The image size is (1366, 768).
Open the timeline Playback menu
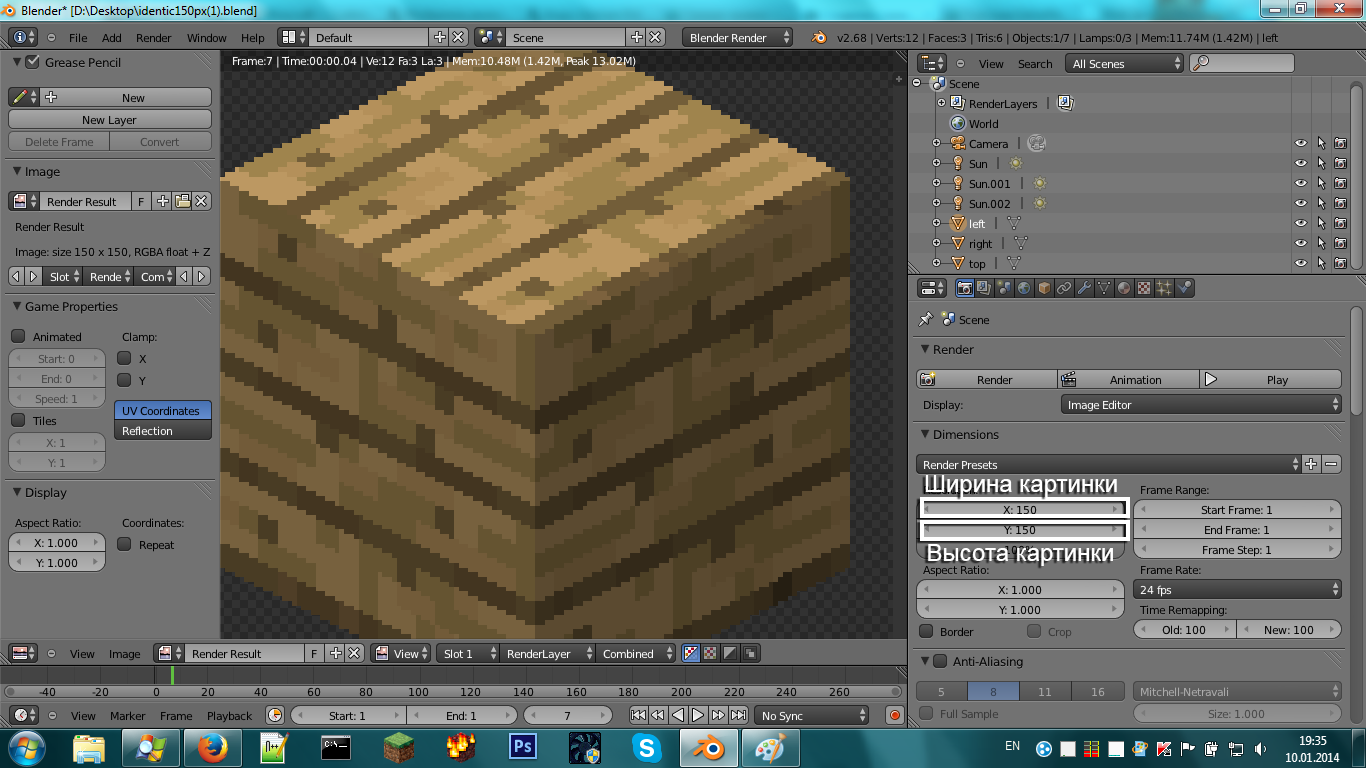click(x=229, y=715)
